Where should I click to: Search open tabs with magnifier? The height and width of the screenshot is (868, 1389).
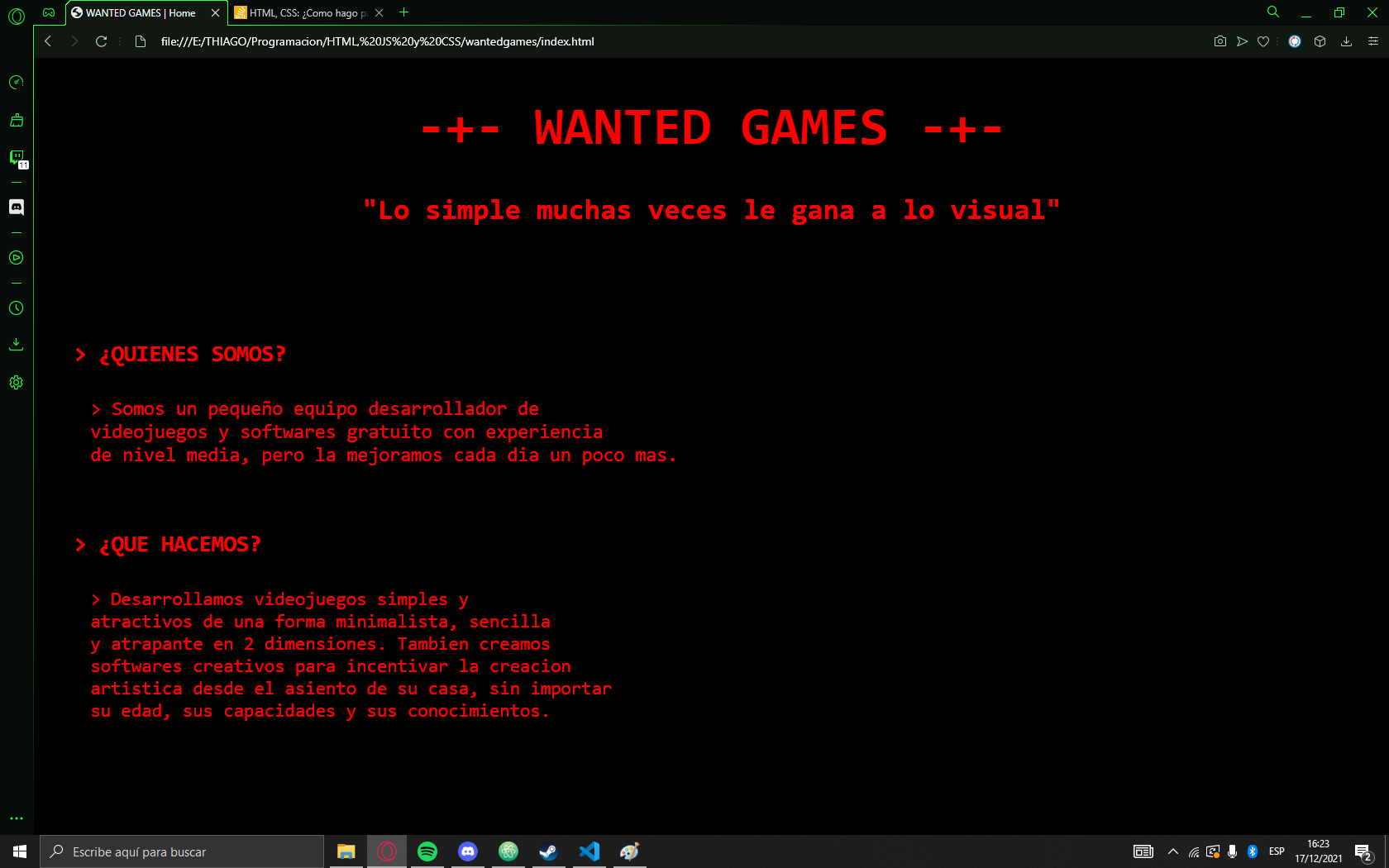pos(1273,12)
